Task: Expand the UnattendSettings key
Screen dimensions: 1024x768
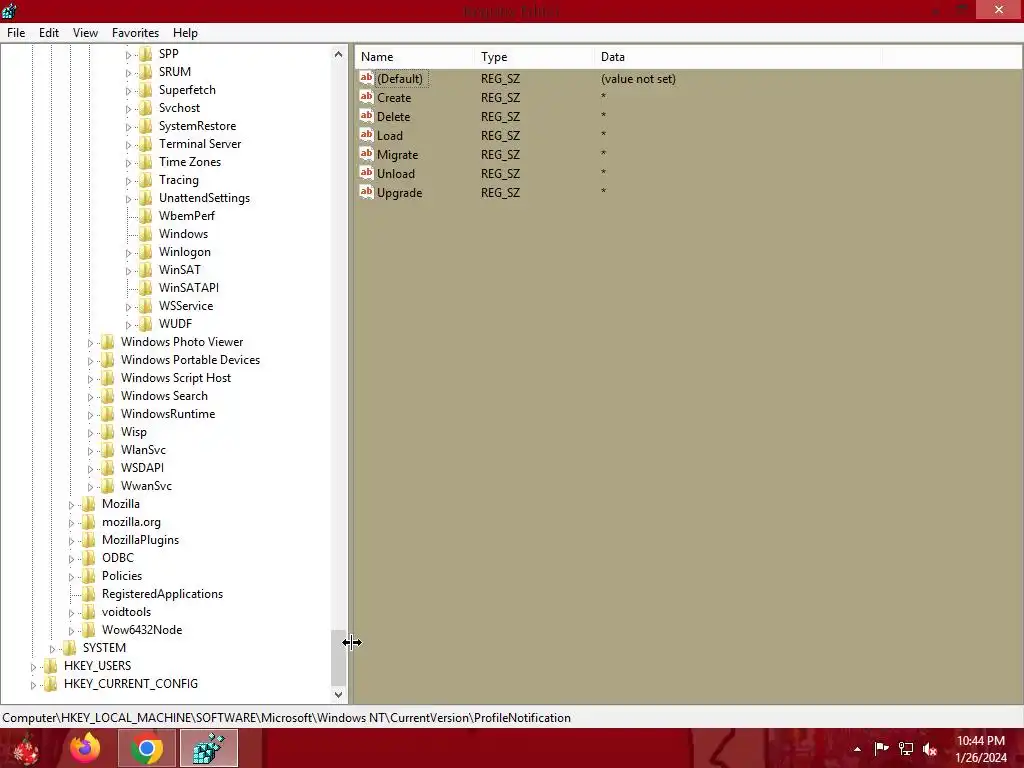Action: coord(129,199)
